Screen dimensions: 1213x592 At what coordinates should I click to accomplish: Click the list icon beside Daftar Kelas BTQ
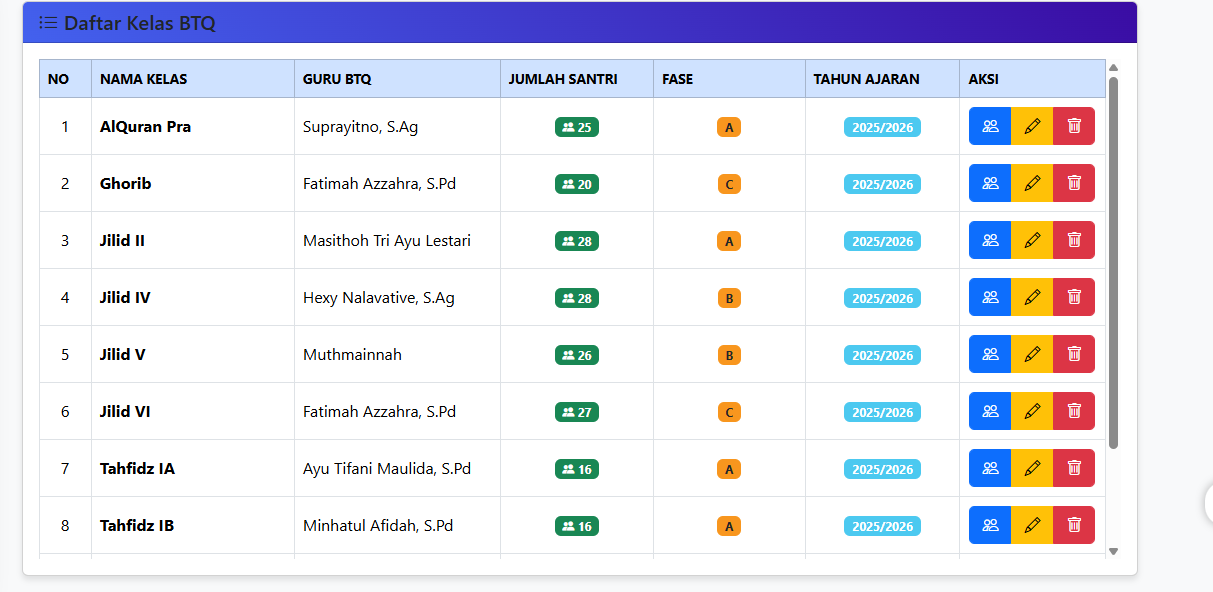pyautogui.click(x=48, y=23)
